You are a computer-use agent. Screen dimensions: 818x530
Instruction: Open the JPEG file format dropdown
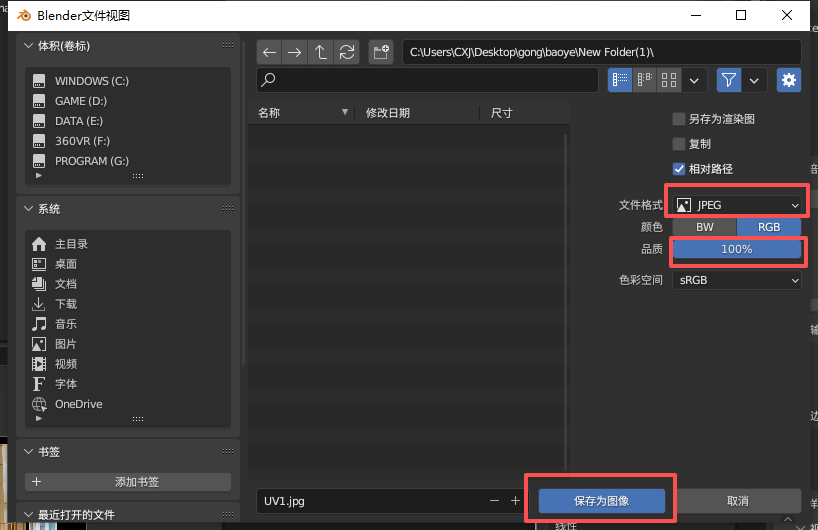[738, 205]
